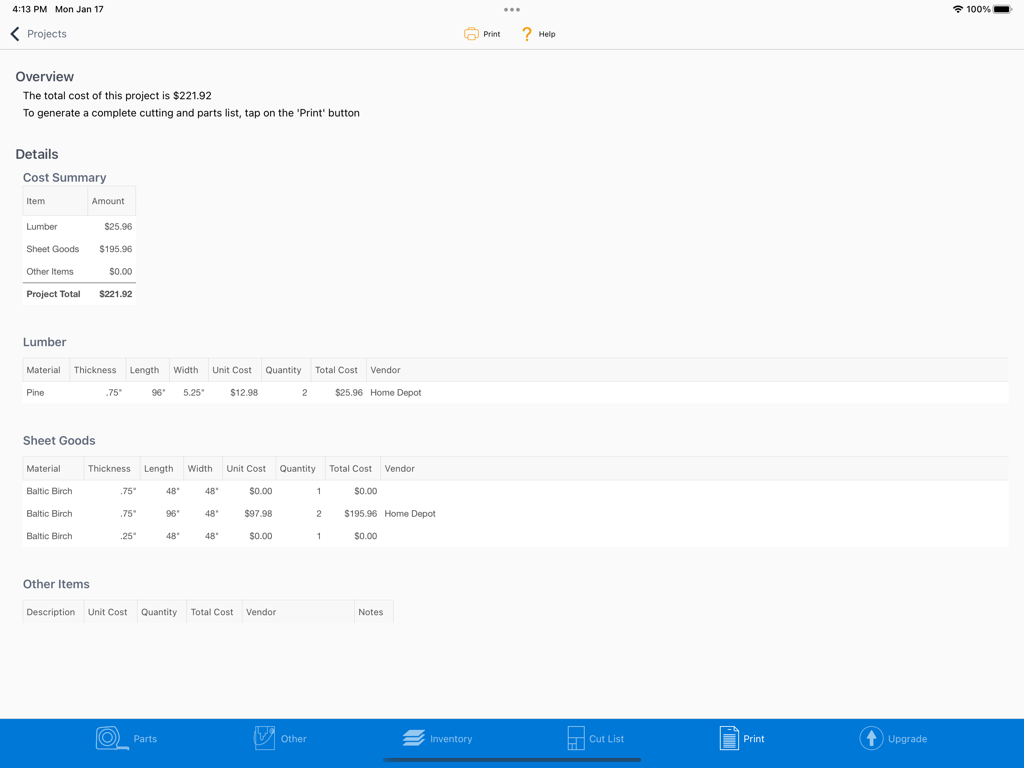
Task: Switch to the Inventory tab
Action: click(x=438, y=738)
